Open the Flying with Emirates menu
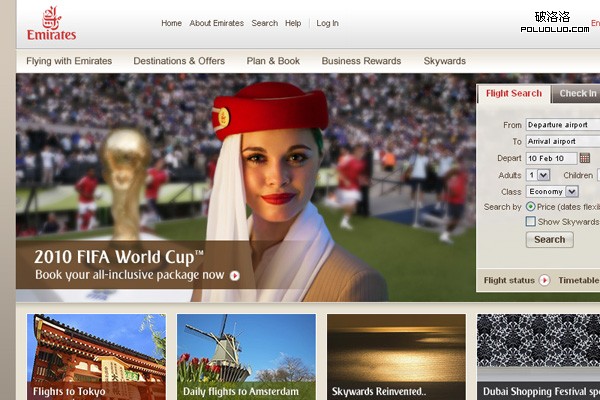The height and width of the screenshot is (400, 600). pyautogui.click(x=69, y=61)
